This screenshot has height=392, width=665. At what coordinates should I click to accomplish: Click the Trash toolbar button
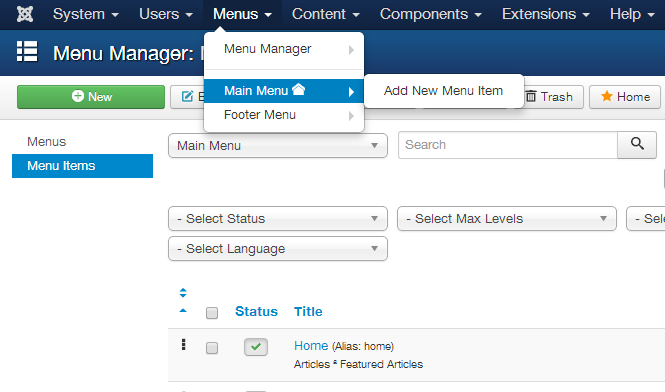click(550, 97)
